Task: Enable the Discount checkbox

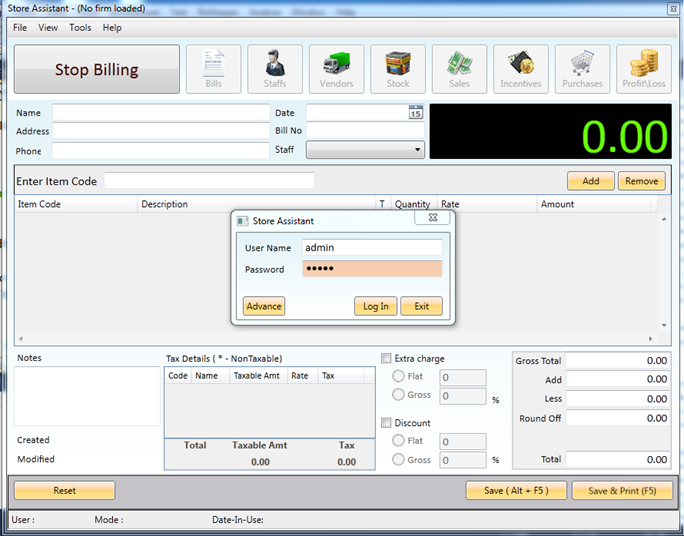Action: [386, 423]
